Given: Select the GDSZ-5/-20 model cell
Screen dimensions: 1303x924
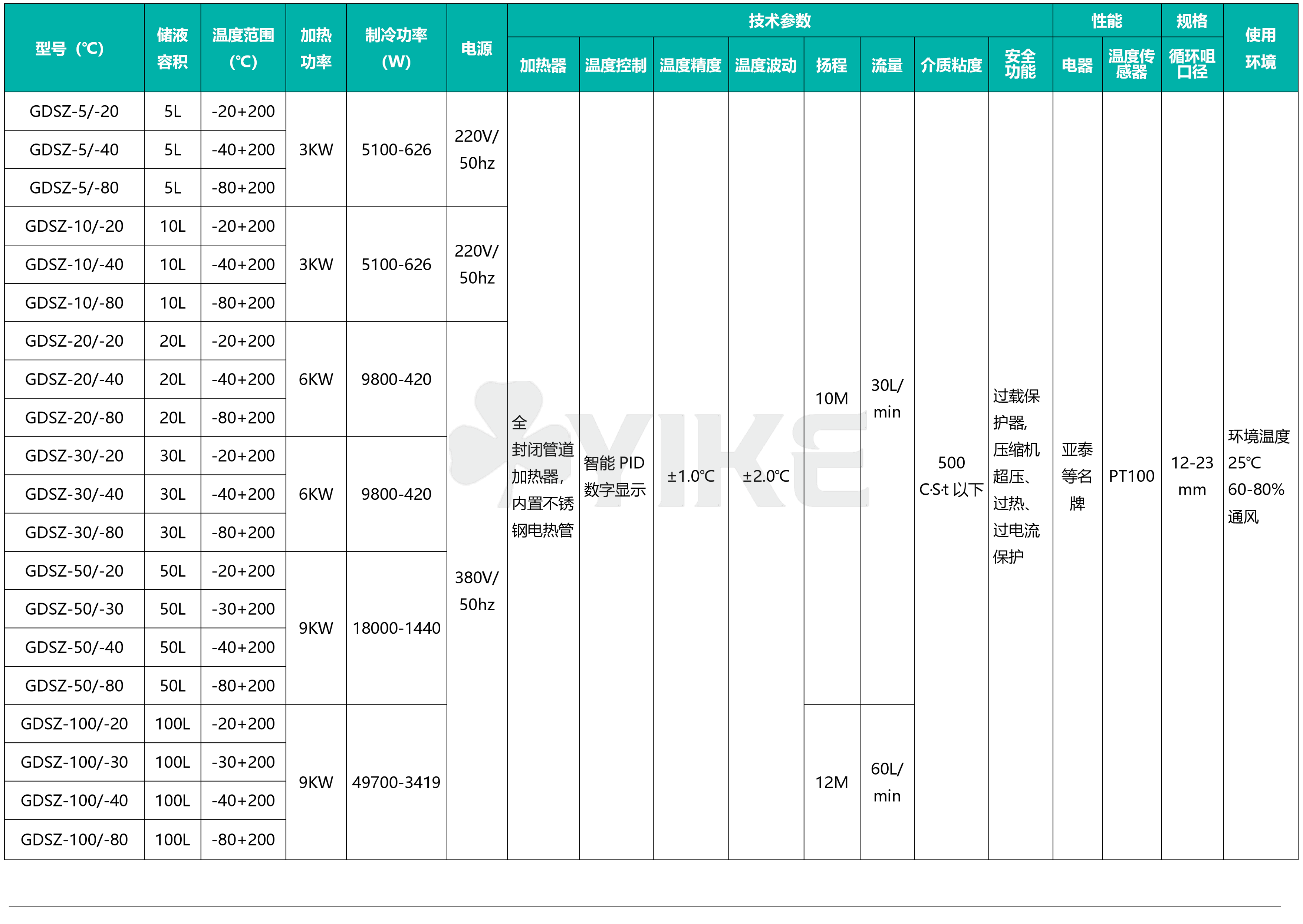Looking at the screenshot, I should click(x=74, y=112).
